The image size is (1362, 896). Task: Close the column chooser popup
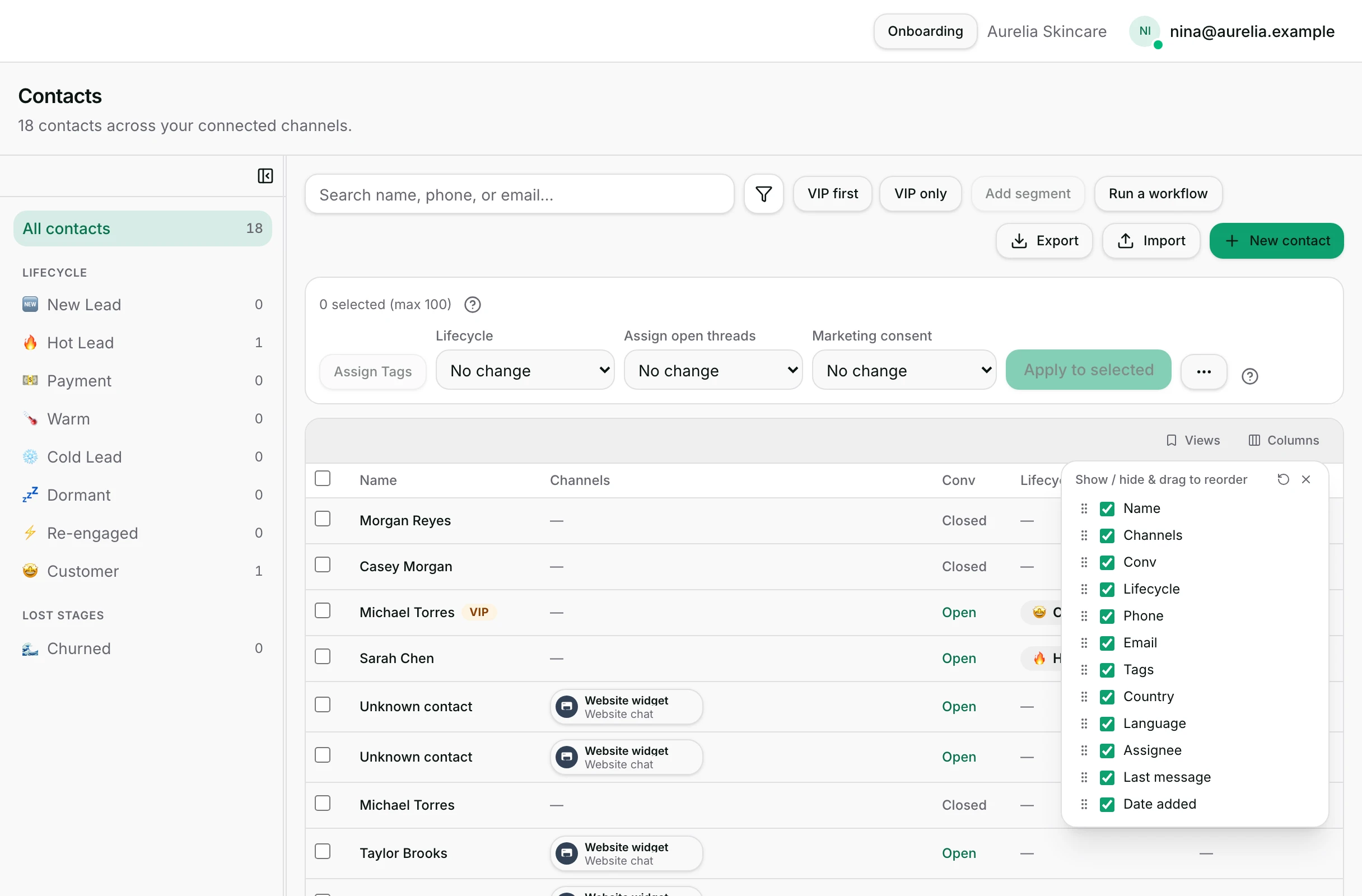coord(1306,479)
